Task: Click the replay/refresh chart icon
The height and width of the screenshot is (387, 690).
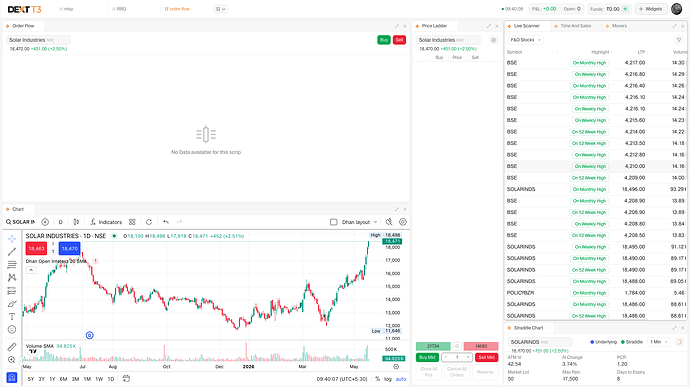Action: click(149, 222)
